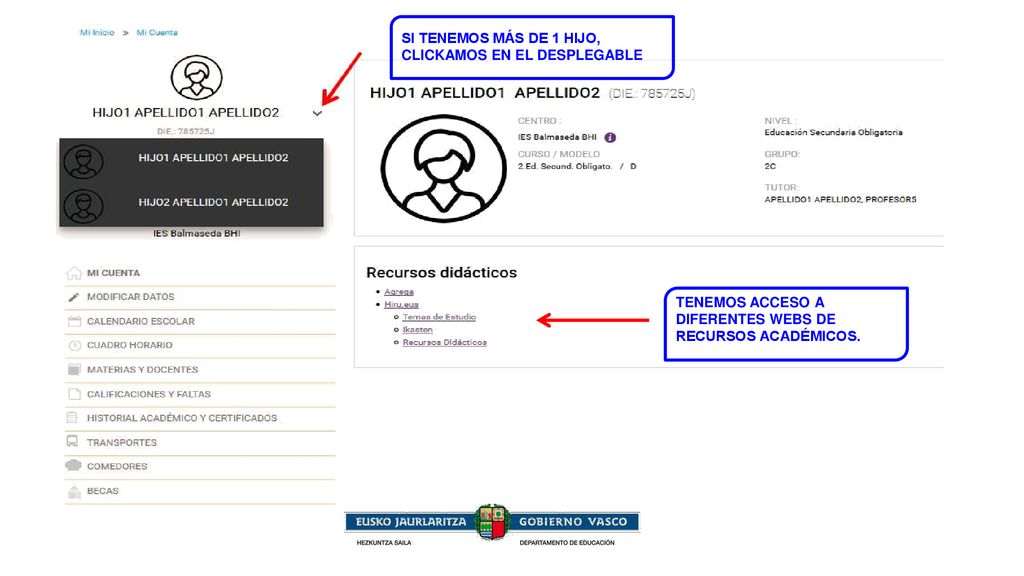Go to Materias y Docentes section

coord(142,370)
